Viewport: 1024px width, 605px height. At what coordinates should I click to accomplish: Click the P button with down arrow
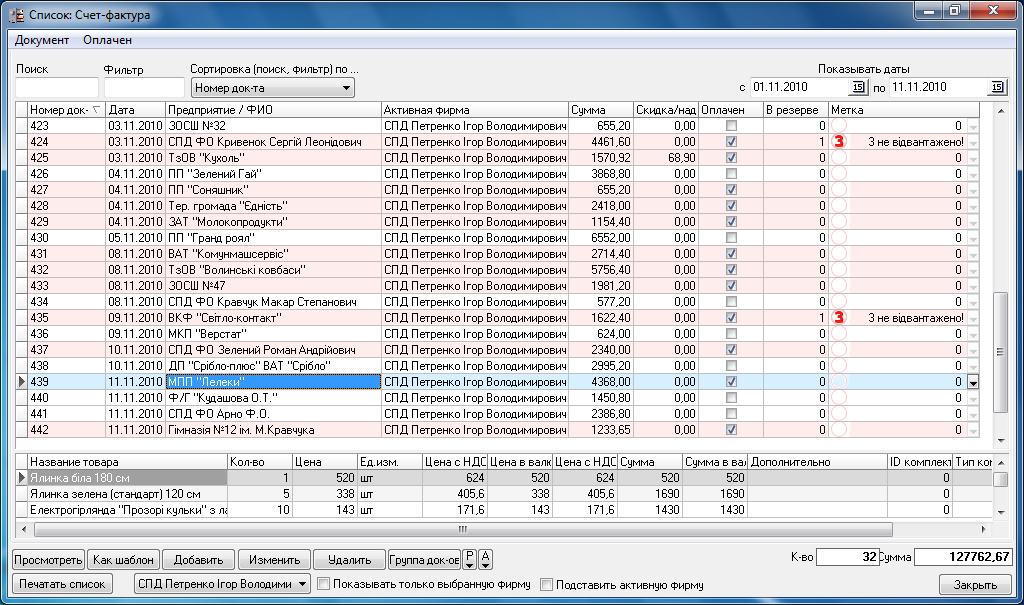click(x=470, y=559)
